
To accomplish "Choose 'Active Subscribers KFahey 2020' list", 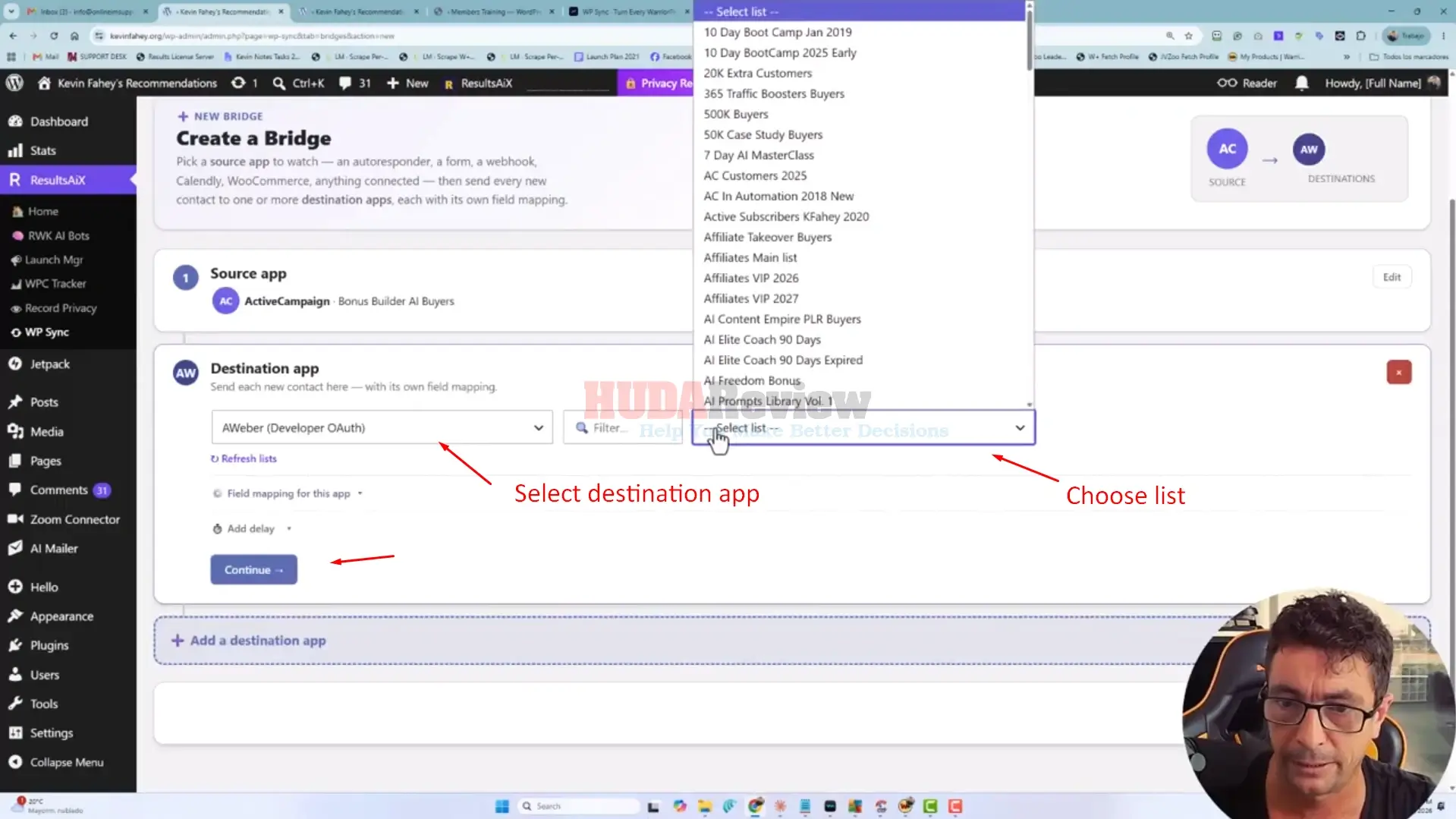I will 786,216.
